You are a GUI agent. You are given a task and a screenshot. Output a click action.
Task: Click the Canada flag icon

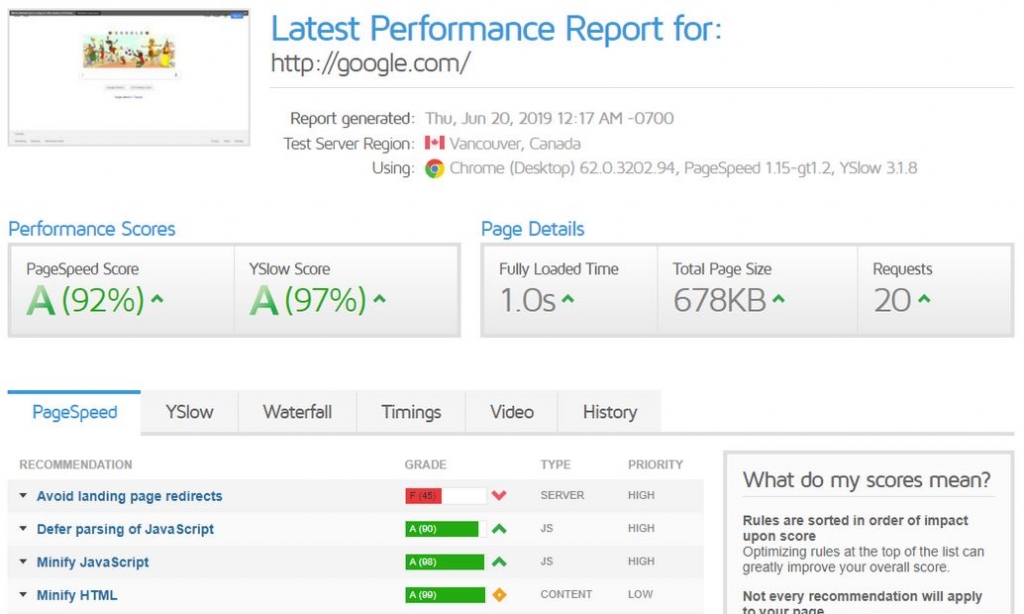tap(434, 143)
